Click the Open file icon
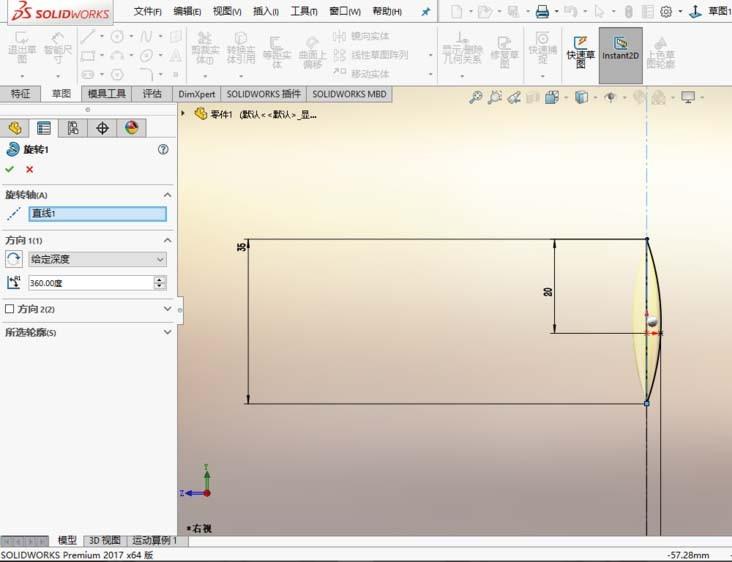Screen dimensions: 732x562 pos(485,11)
